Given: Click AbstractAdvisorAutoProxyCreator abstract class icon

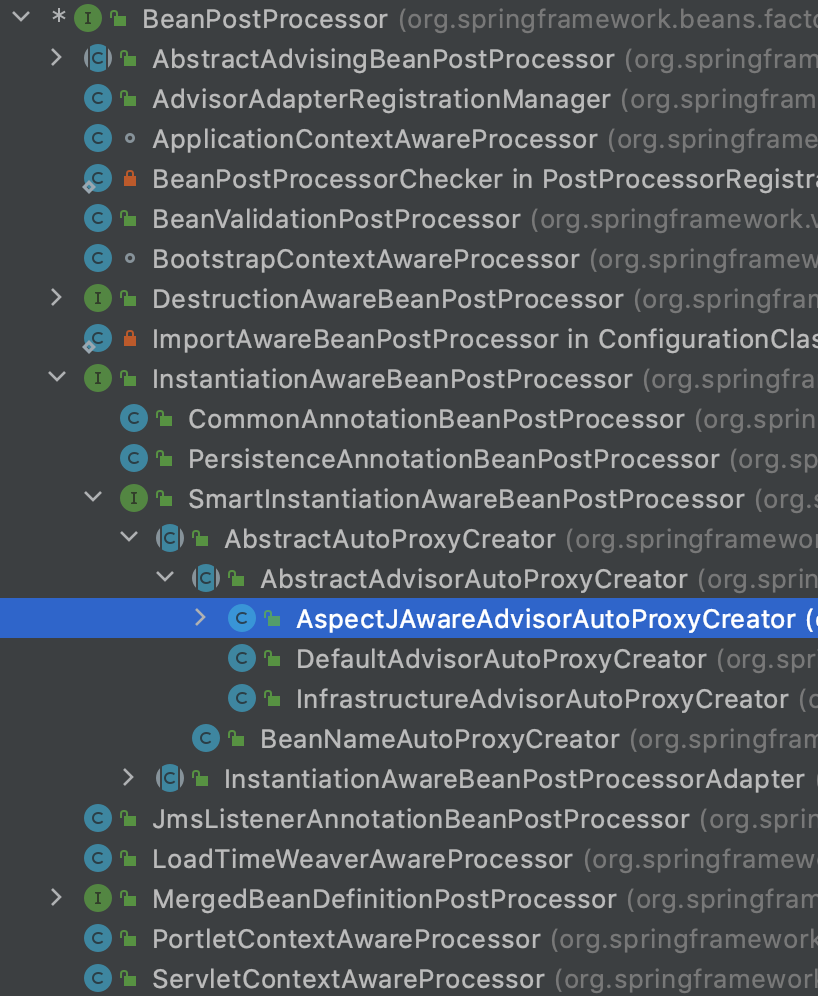Looking at the screenshot, I should (206, 579).
